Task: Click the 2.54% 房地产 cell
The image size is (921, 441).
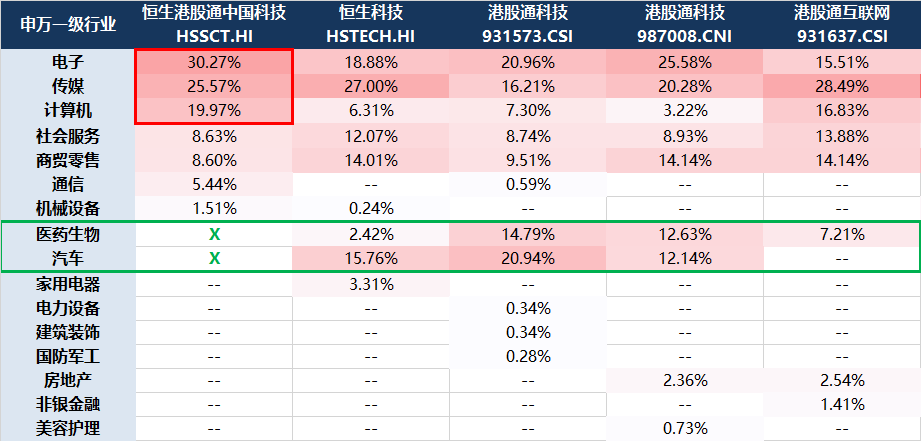Action: [x=841, y=380]
